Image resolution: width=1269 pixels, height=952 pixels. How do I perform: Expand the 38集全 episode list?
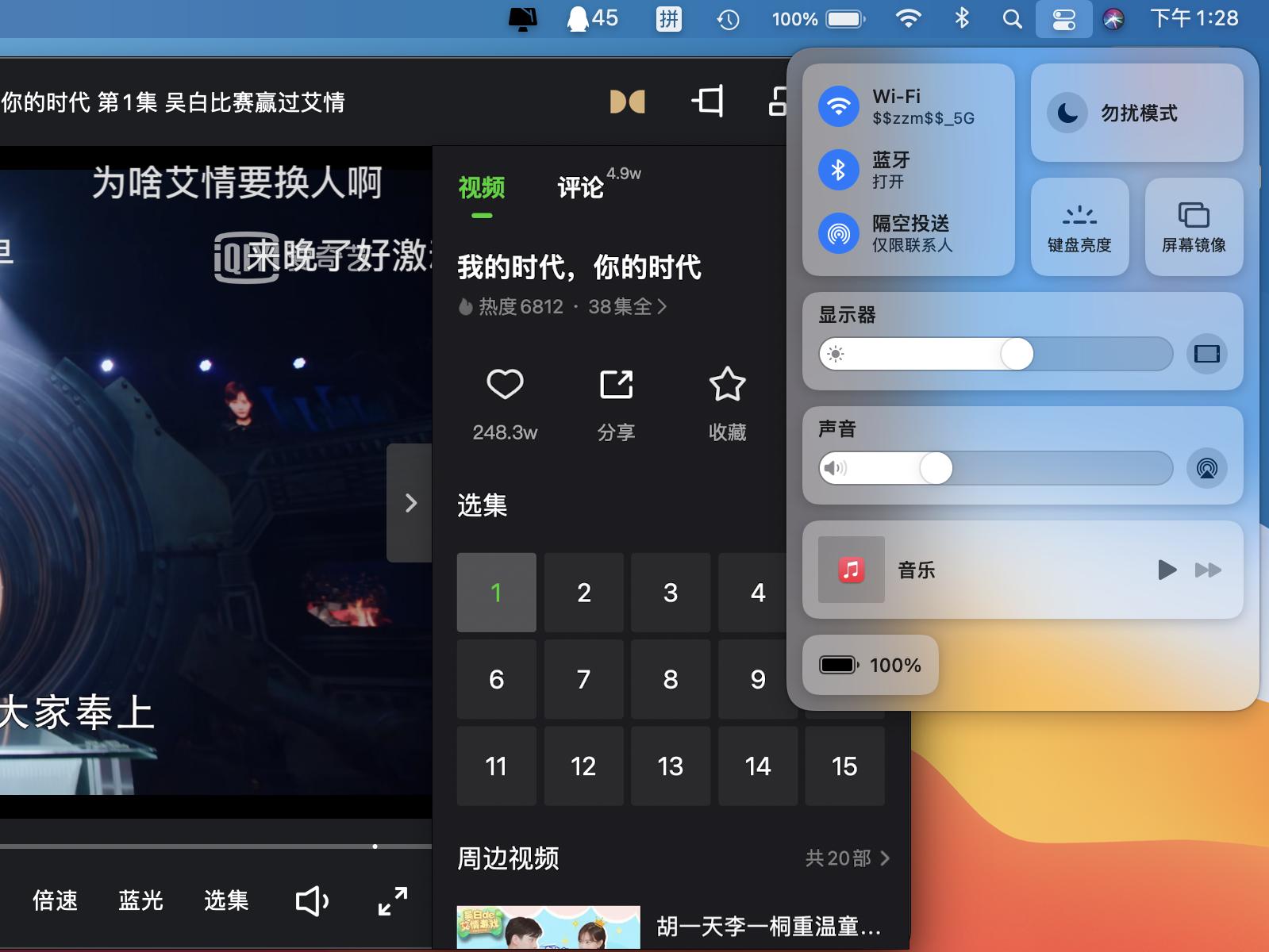(x=627, y=307)
